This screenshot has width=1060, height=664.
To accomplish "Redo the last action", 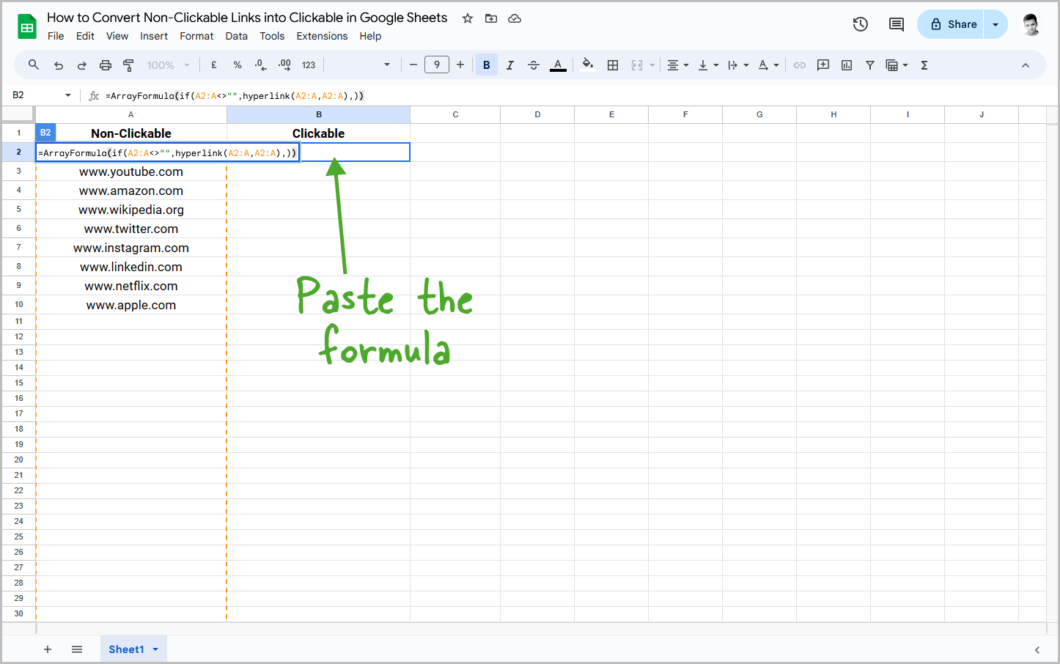I will coord(82,65).
